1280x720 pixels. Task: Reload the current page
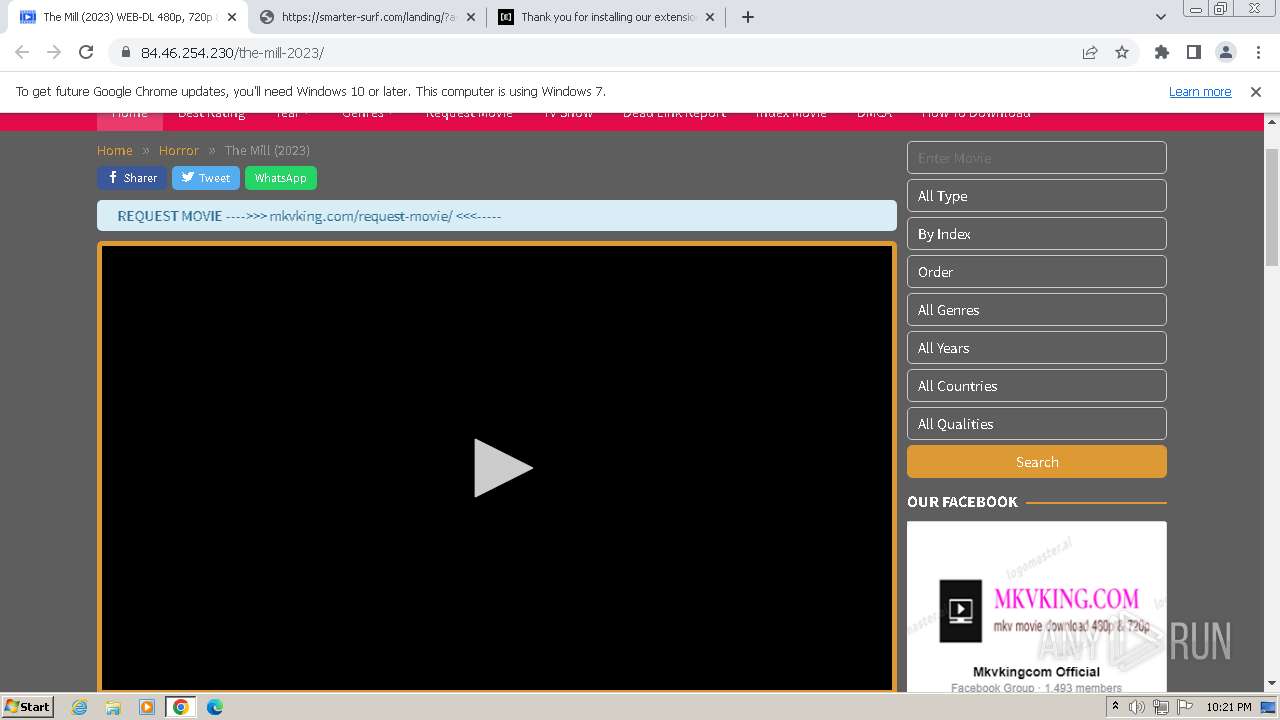[x=86, y=52]
